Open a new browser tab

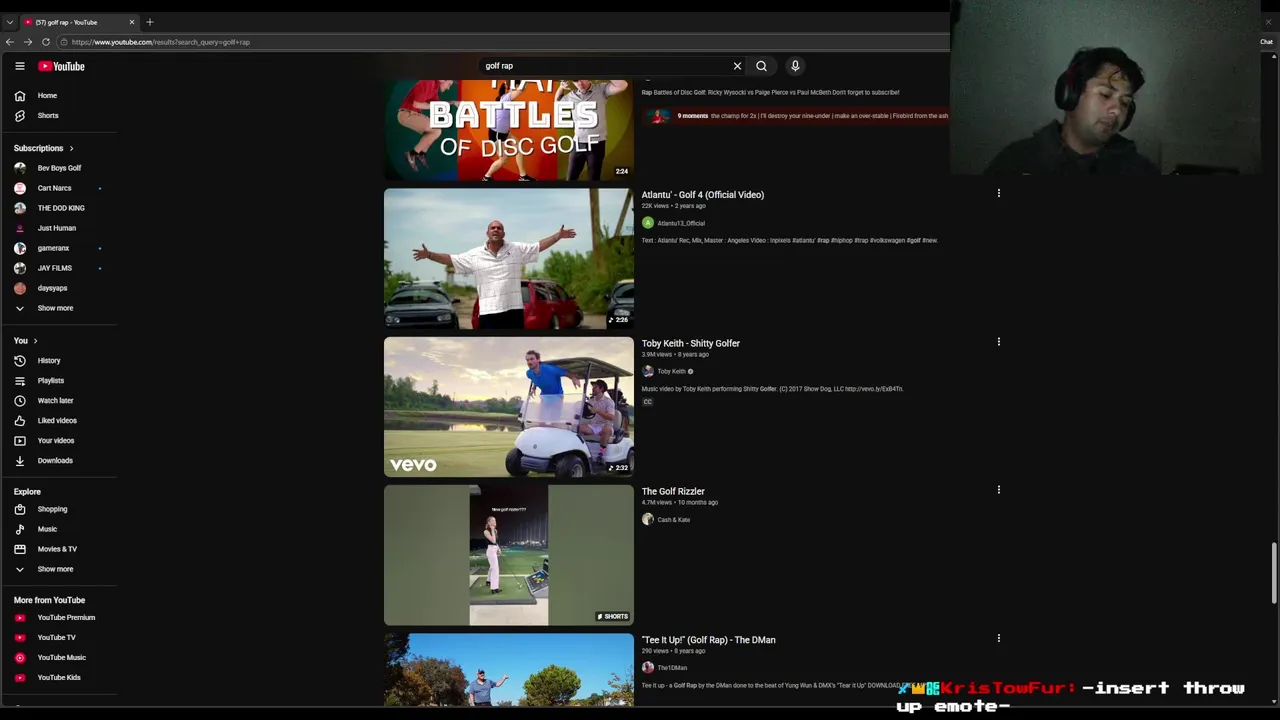[150, 22]
